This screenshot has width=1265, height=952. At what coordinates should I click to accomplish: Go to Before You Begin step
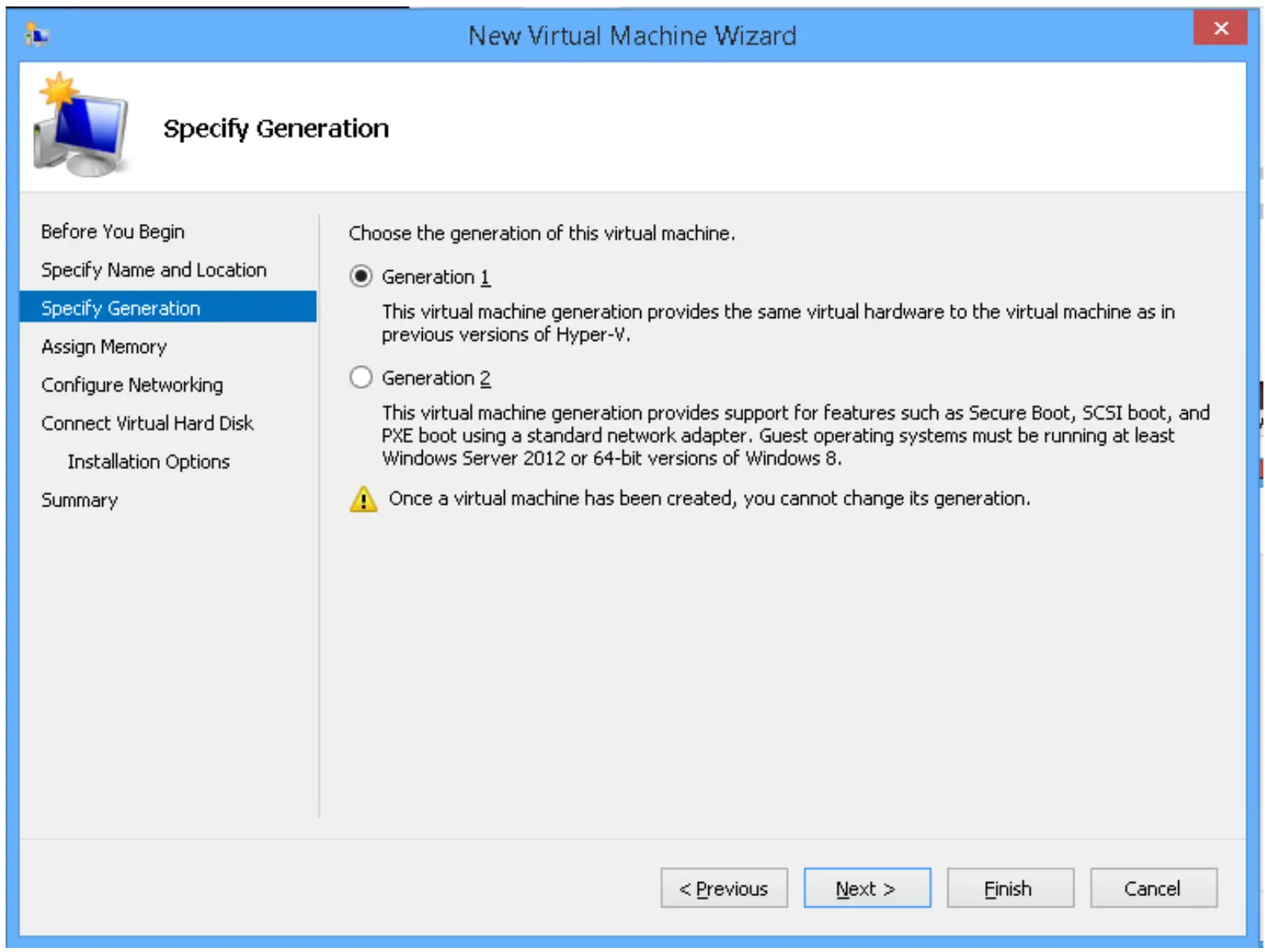(x=113, y=232)
